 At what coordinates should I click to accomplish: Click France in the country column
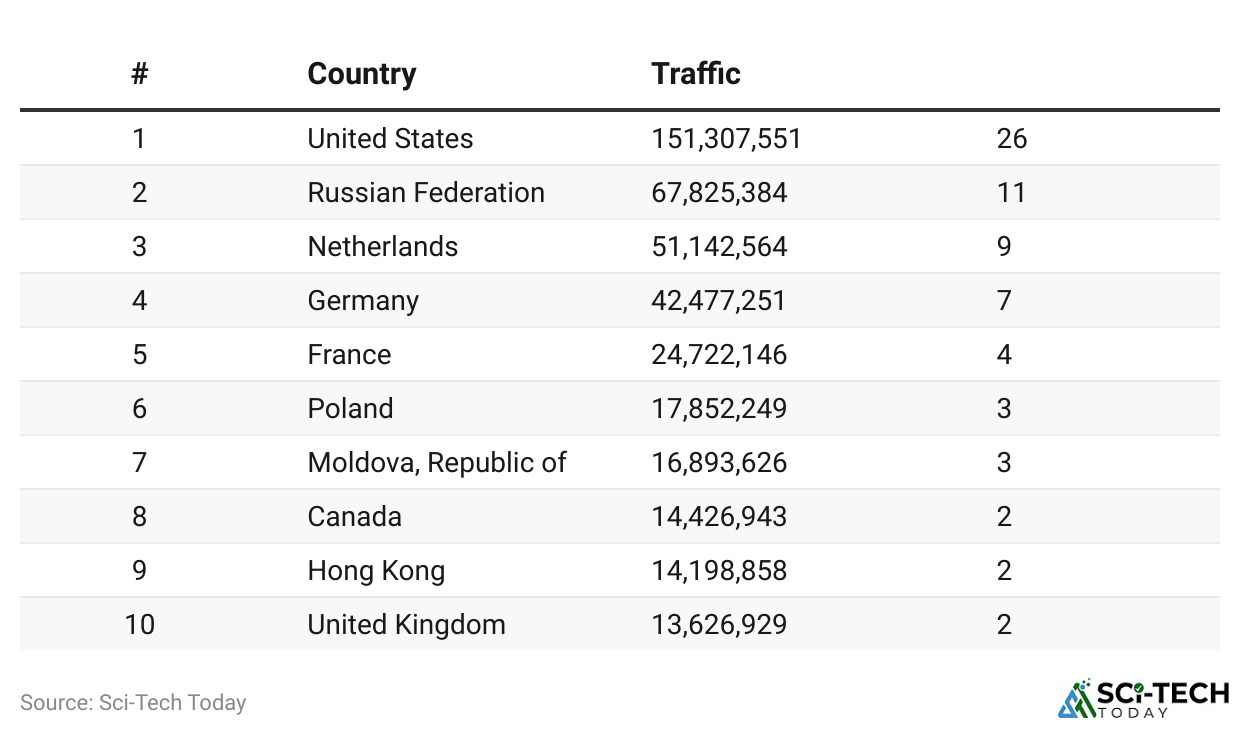349,355
